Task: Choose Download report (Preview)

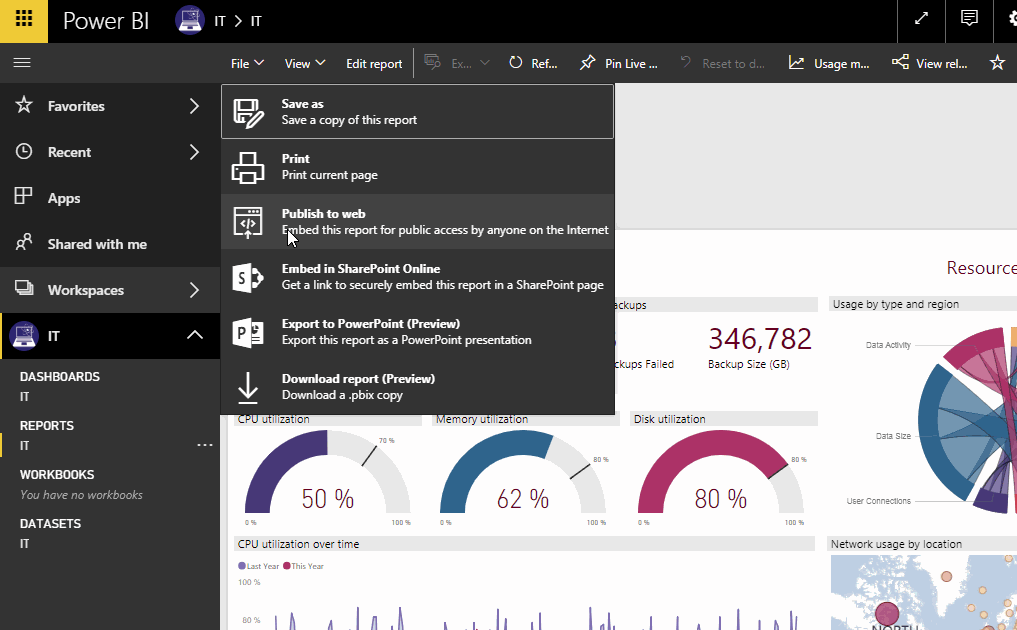Action: coord(417,387)
